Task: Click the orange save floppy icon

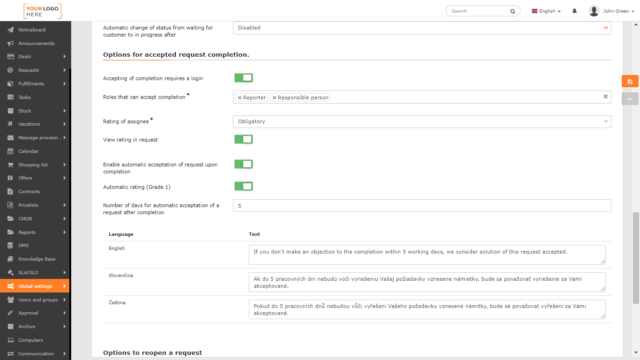Action: (630, 82)
